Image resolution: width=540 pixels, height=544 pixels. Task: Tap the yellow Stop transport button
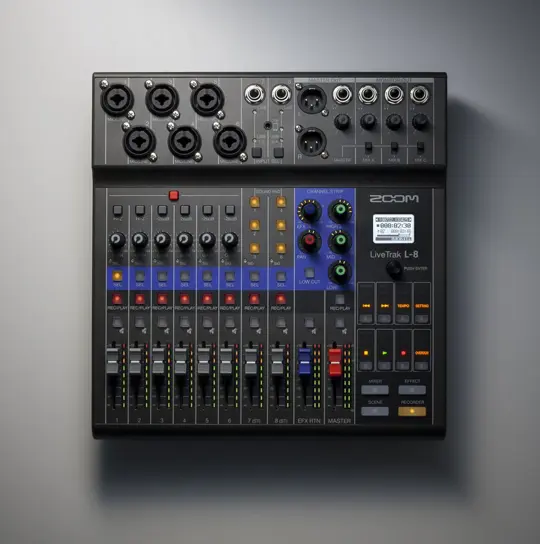366,350
